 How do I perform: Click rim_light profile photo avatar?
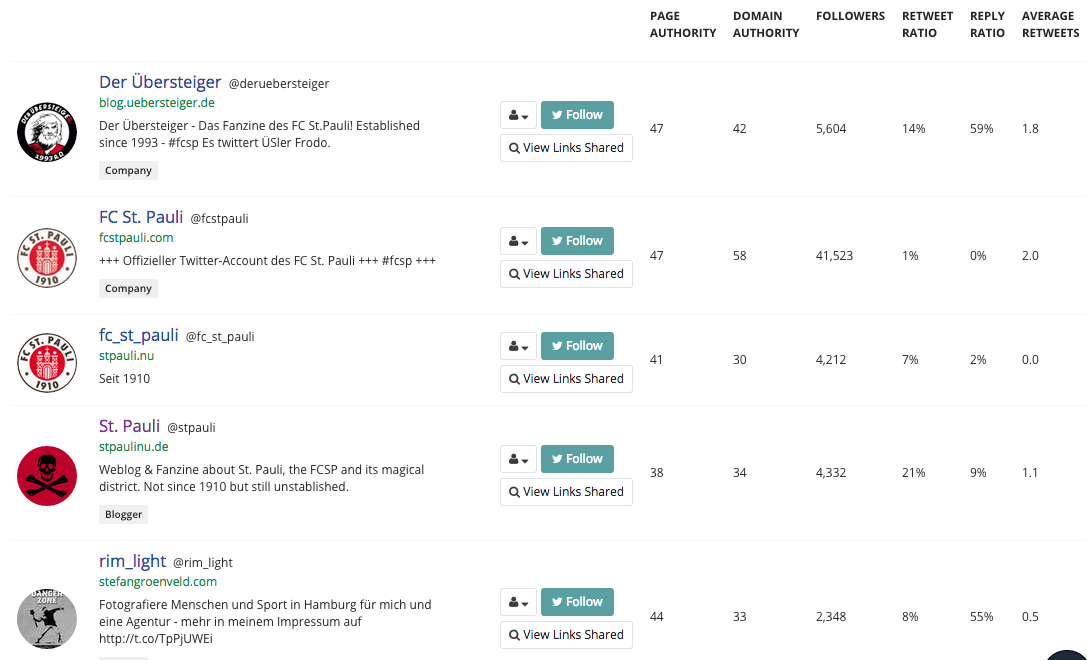47,618
